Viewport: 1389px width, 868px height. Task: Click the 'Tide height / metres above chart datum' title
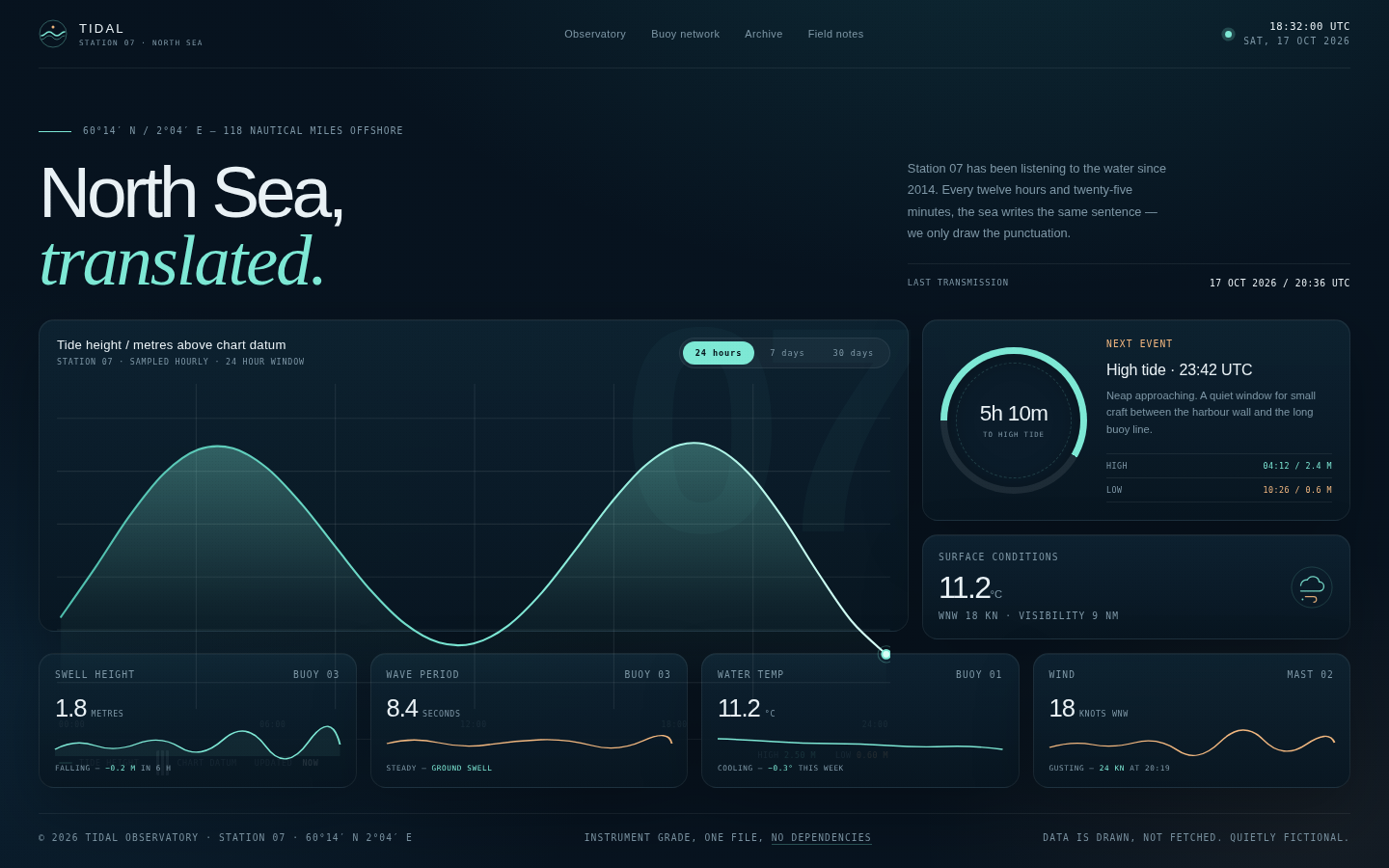[x=172, y=345]
